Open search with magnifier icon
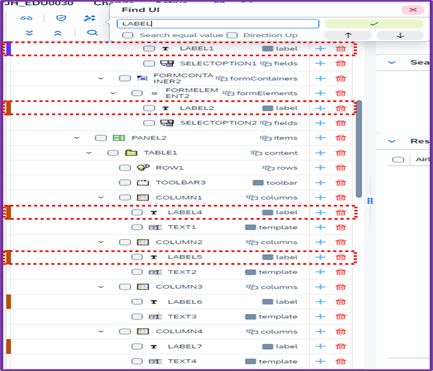 click(x=92, y=33)
